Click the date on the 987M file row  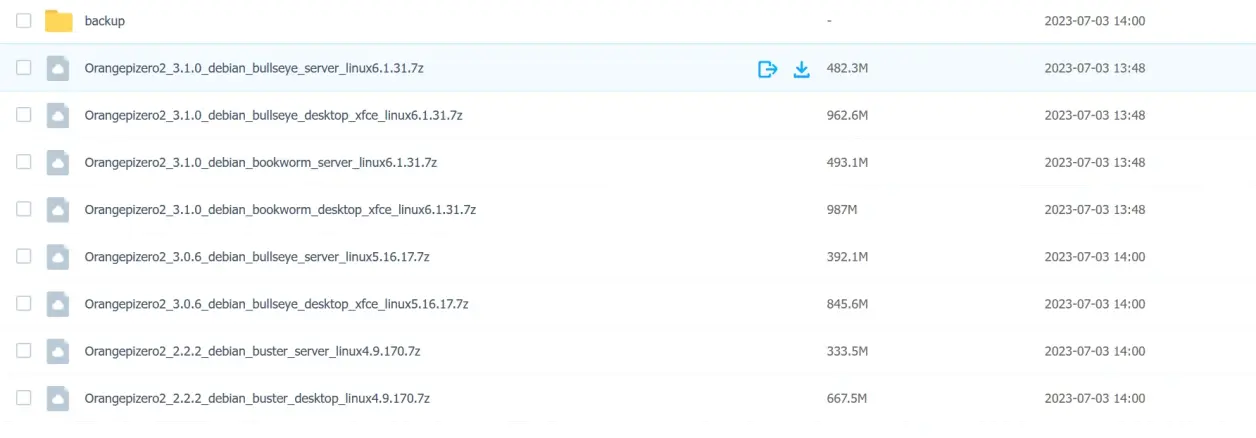pyautogui.click(x=1094, y=210)
